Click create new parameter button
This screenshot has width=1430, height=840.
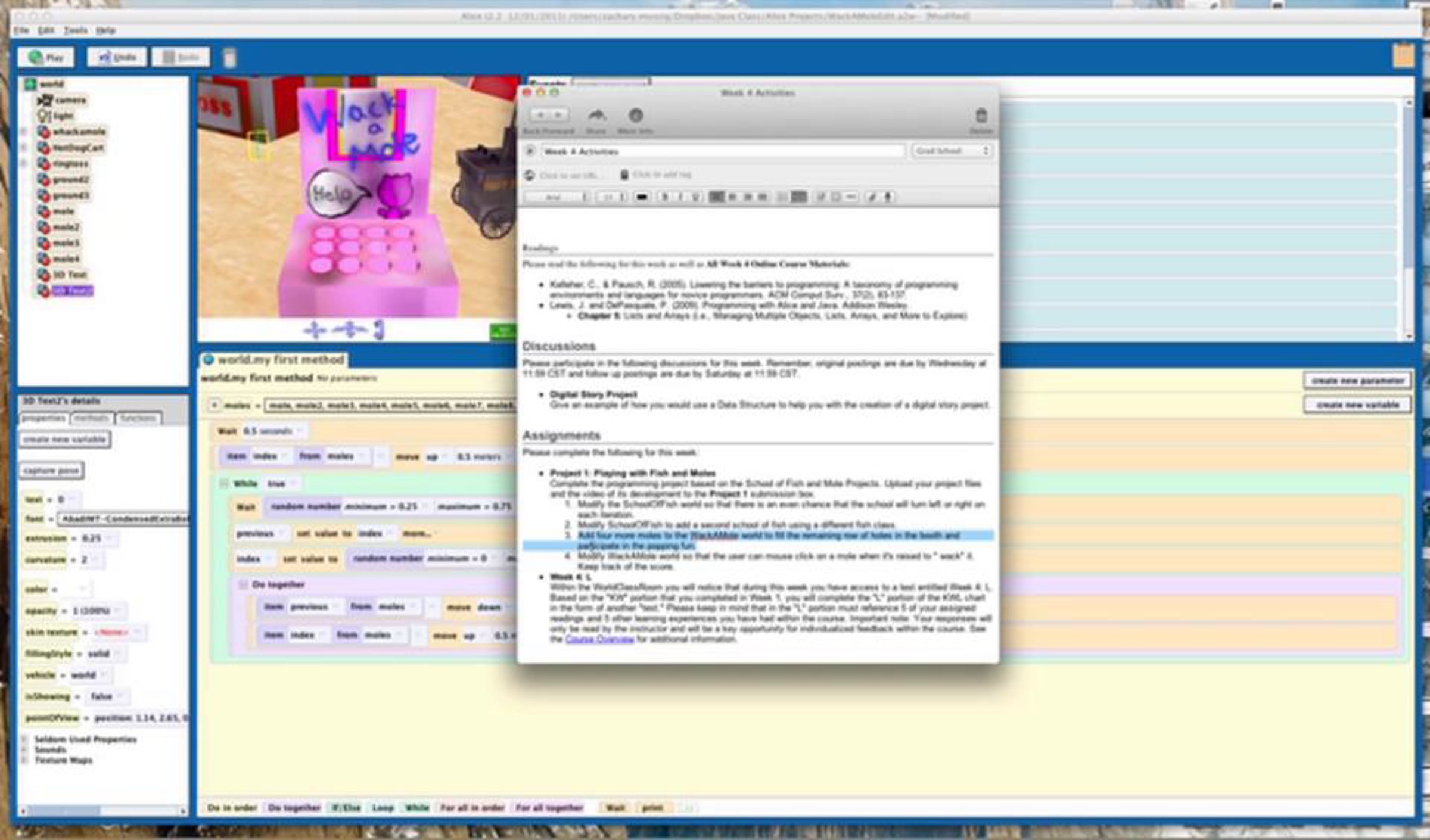[x=1357, y=380]
